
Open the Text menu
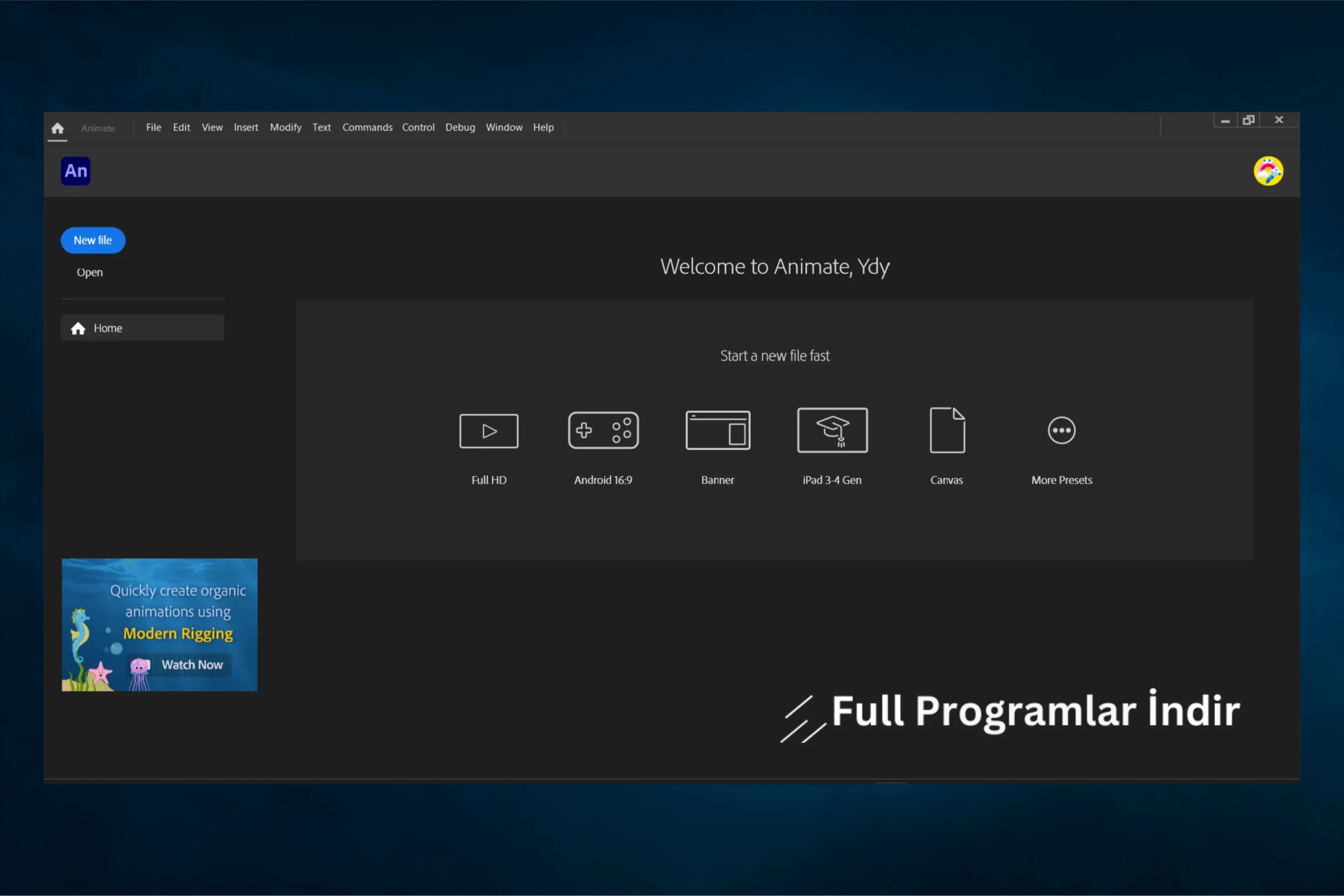pos(321,128)
